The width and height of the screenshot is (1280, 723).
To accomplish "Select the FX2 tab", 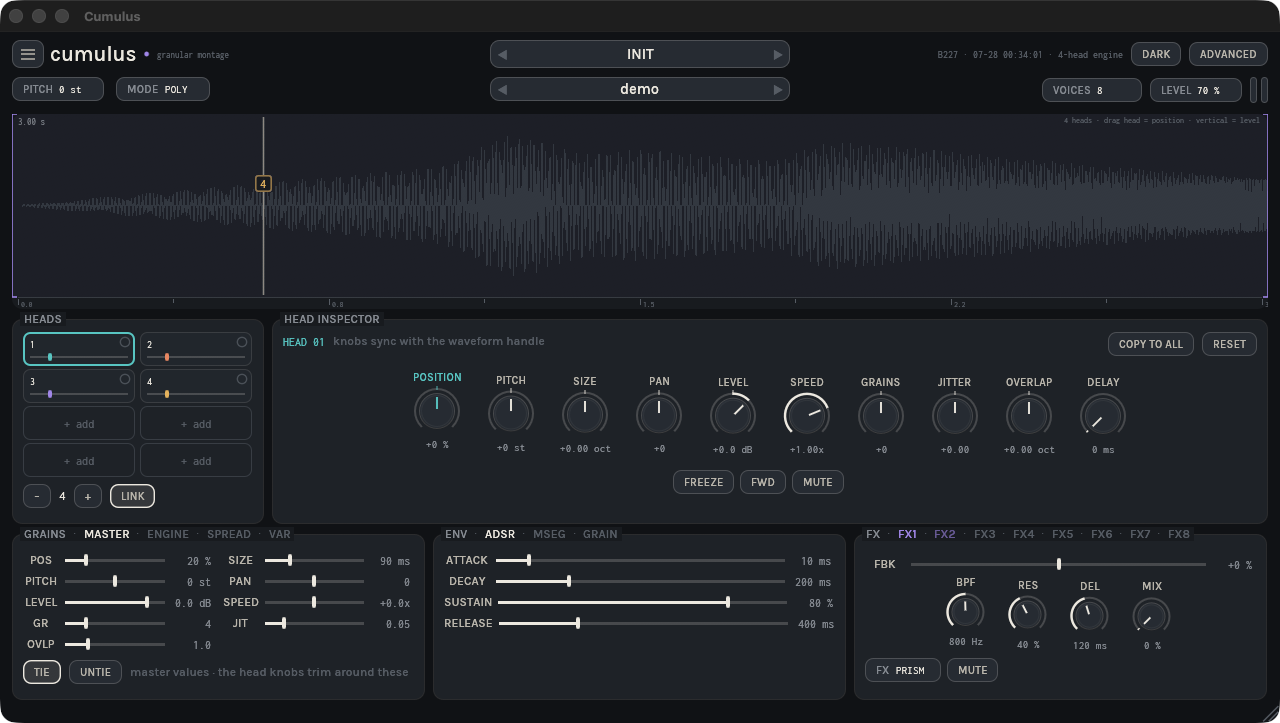I will [945, 534].
